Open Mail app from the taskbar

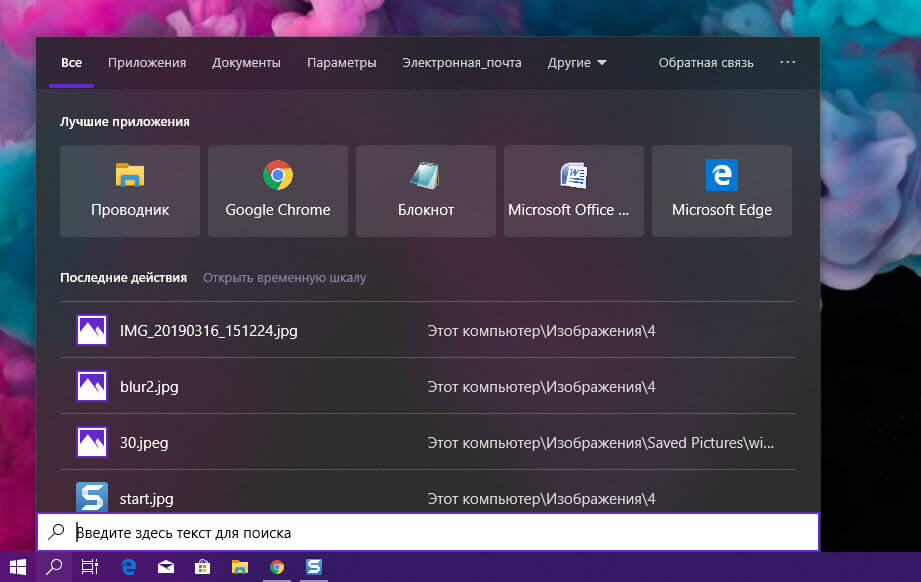click(166, 567)
